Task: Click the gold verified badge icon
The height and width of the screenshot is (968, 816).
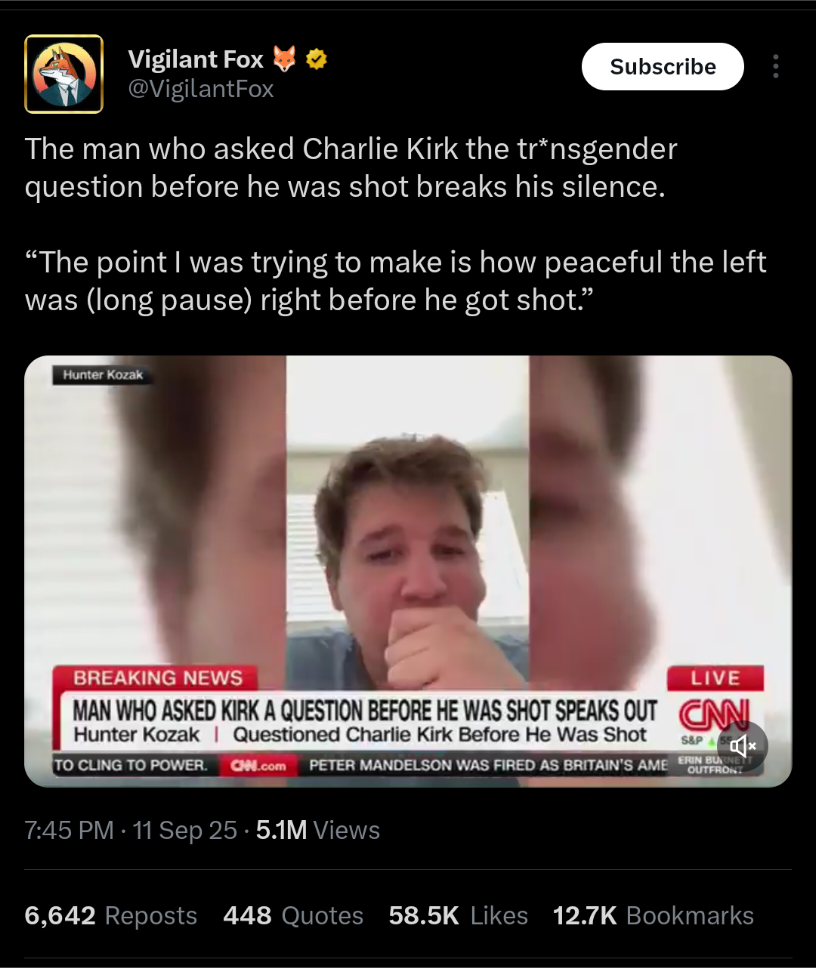Action: coord(317,59)
